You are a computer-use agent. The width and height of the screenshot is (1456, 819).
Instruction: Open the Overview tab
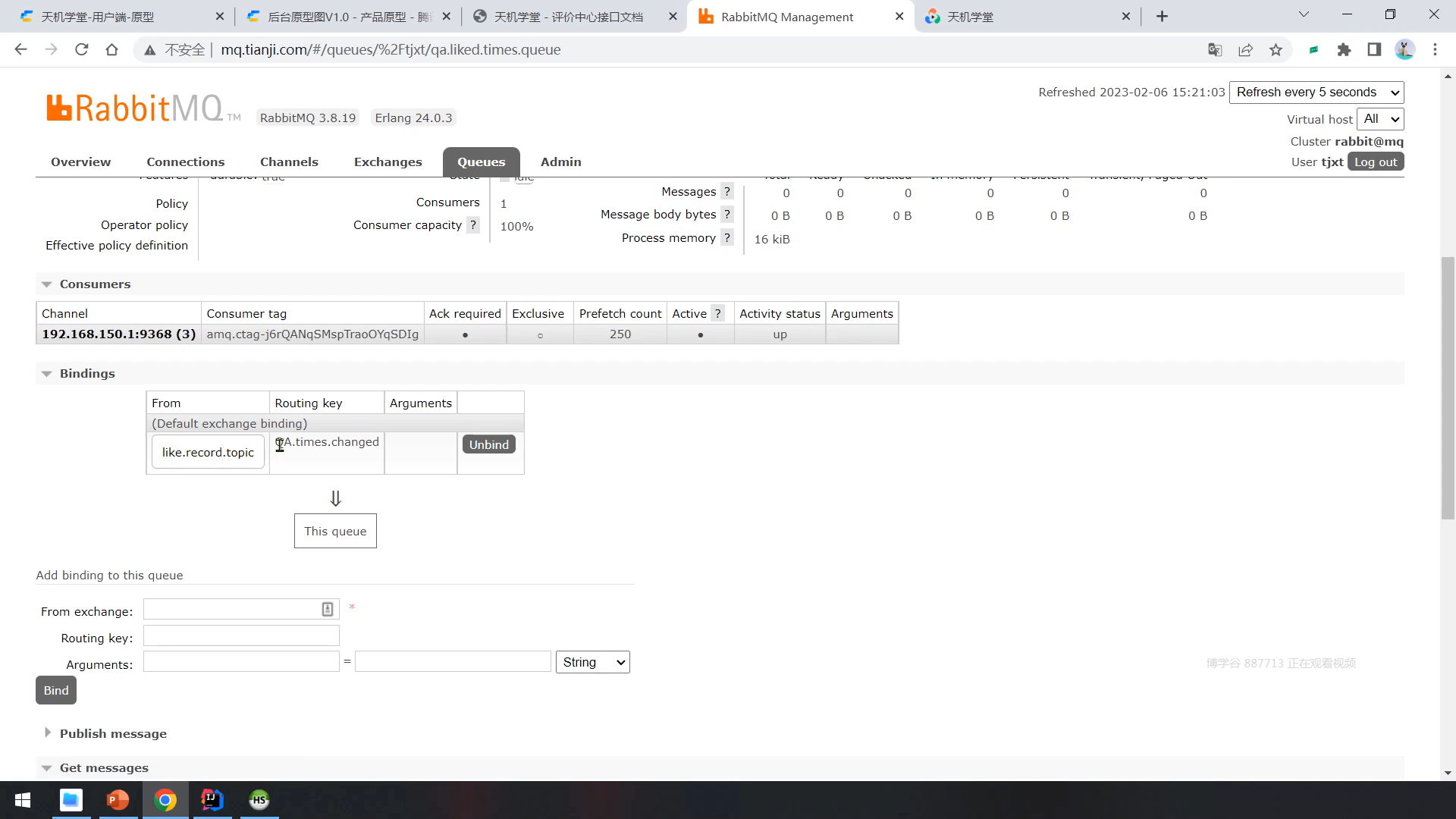80,162
